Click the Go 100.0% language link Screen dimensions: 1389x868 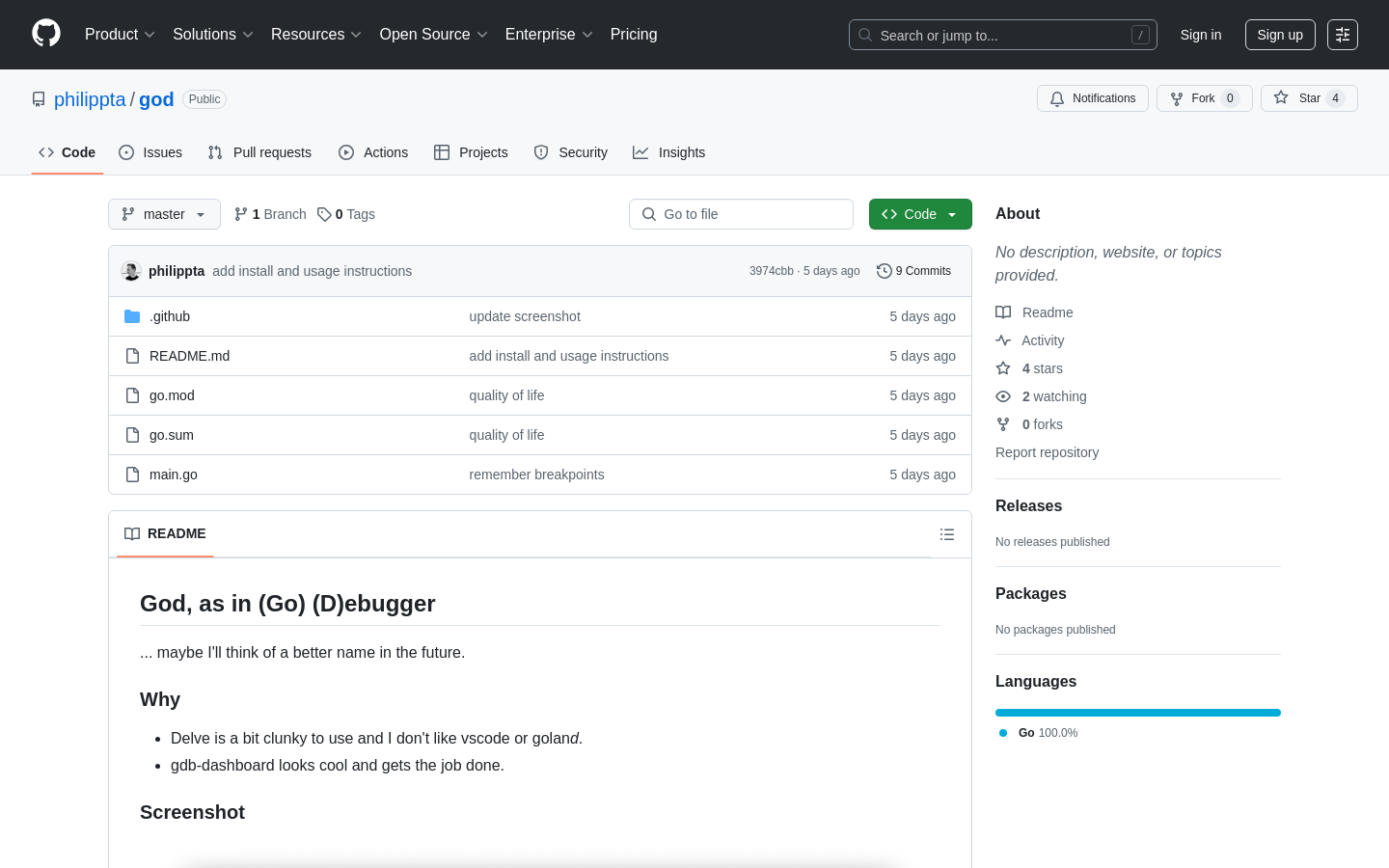click(x=1039, y=733)
